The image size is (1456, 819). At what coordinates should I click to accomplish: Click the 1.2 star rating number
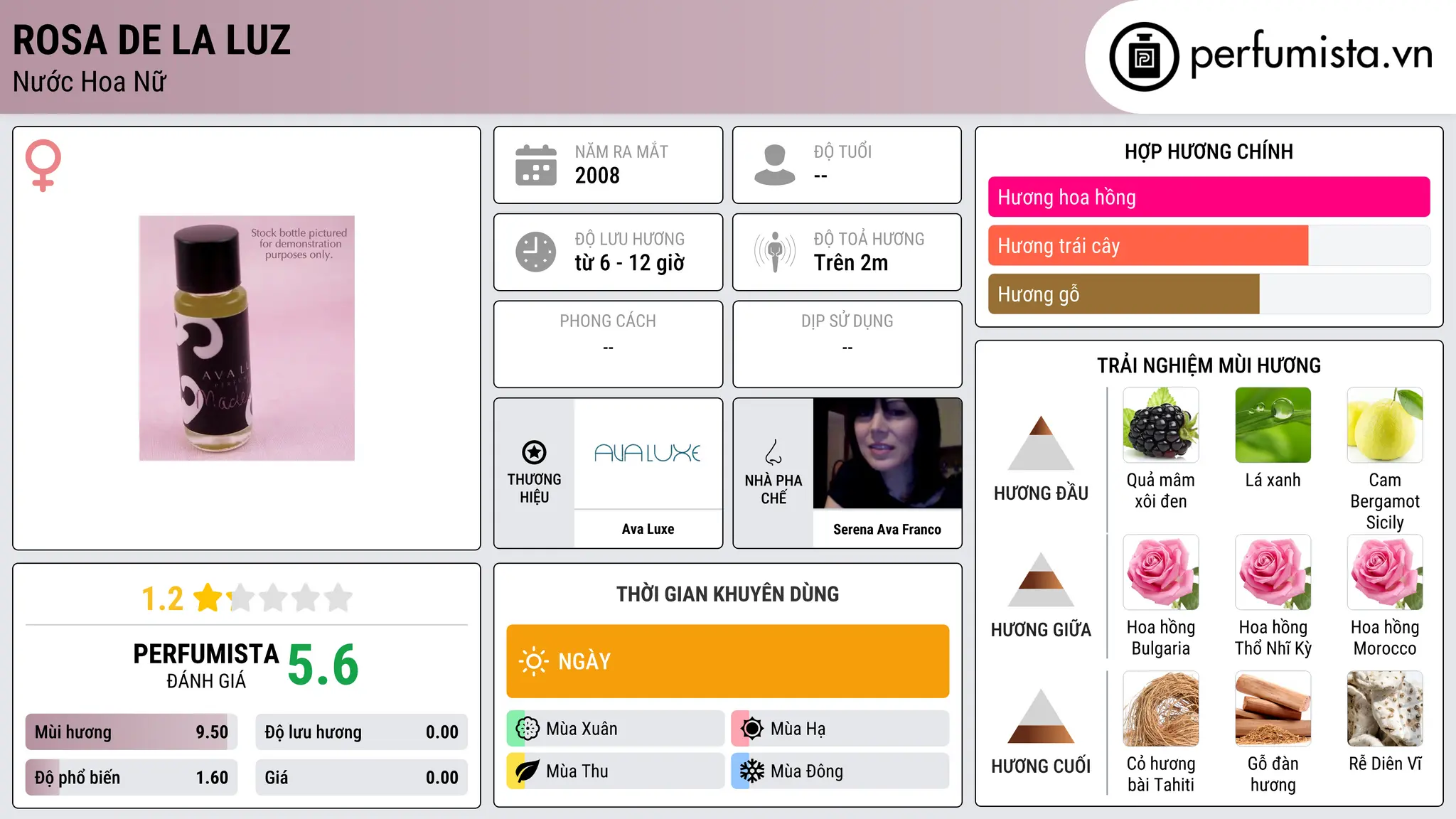162,599
